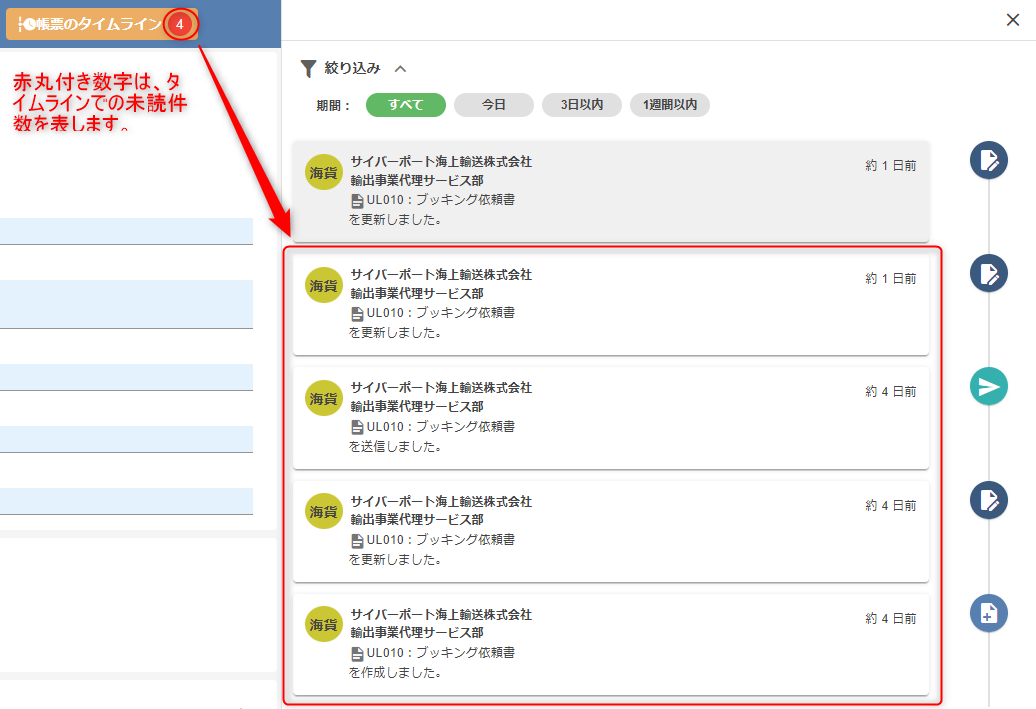Click the teal send icon on the timeline

click(x=988, y=387)
